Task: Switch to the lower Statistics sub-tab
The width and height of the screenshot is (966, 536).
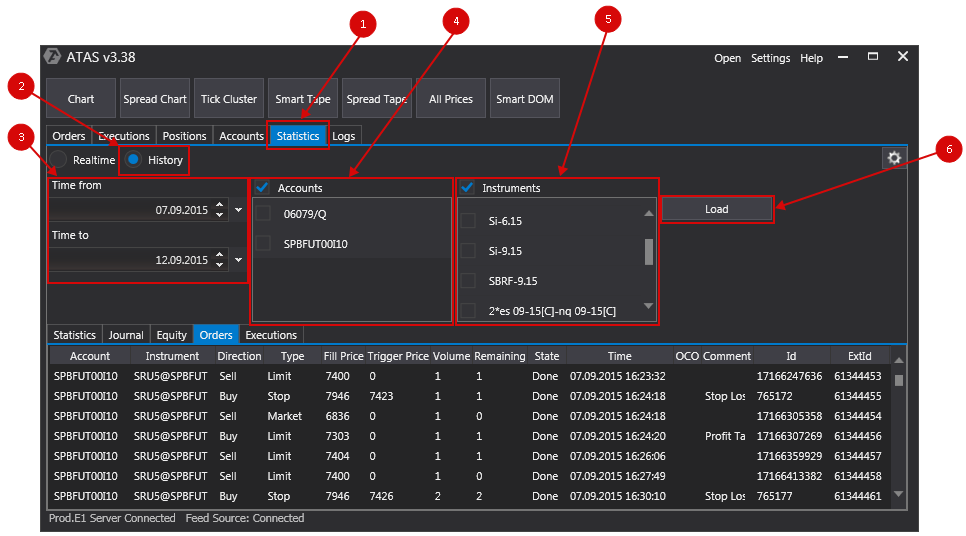Action: 75,335
